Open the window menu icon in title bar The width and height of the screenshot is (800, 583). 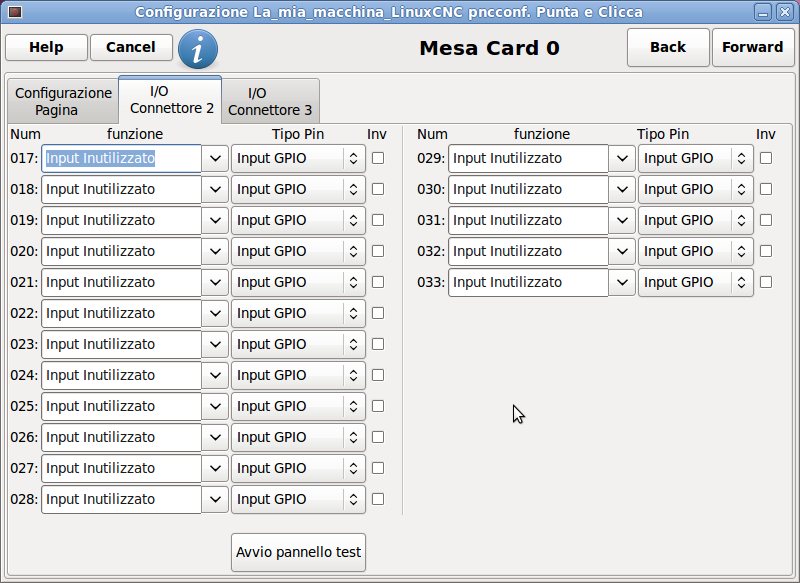pos(15,11)
